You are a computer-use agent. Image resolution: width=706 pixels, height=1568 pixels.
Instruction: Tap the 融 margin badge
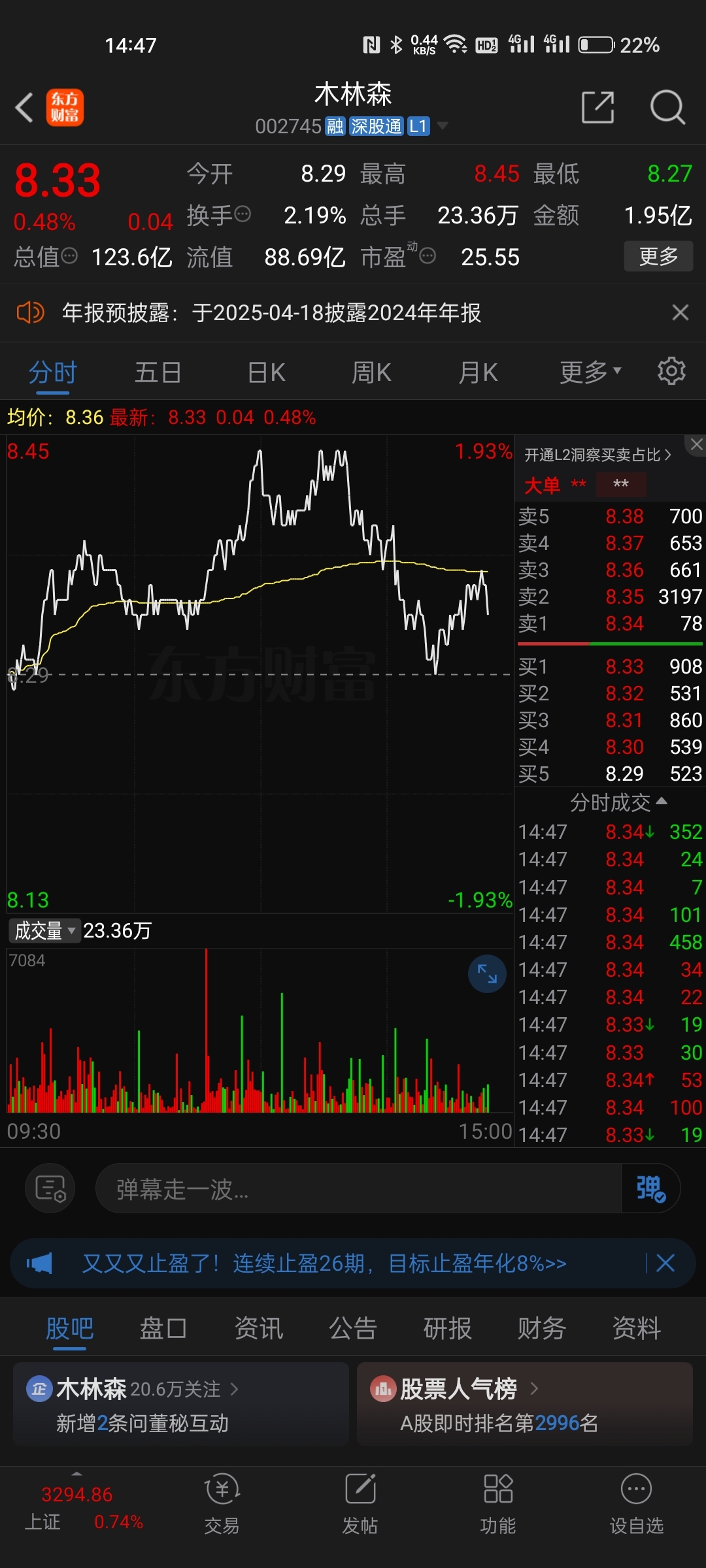pyautogui.click(x=335, y=126)
